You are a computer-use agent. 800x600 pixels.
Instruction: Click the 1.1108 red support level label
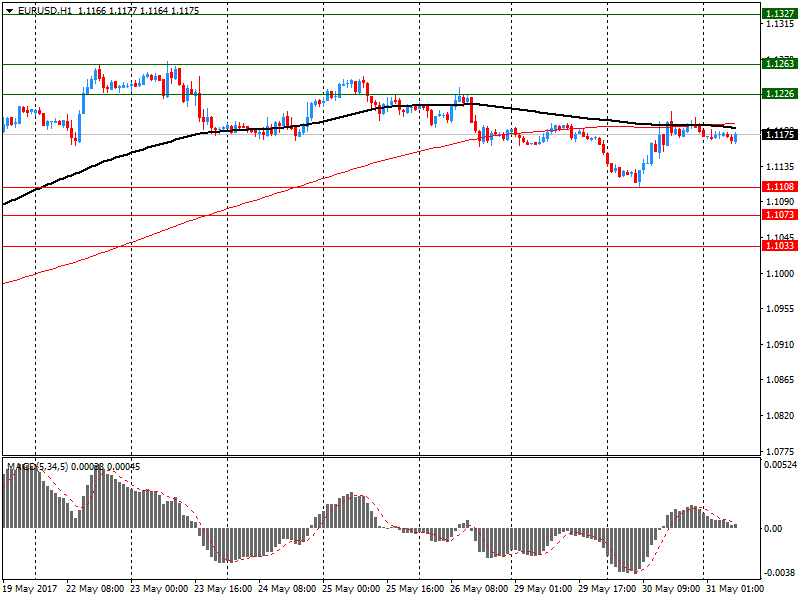tap(780, 187)
